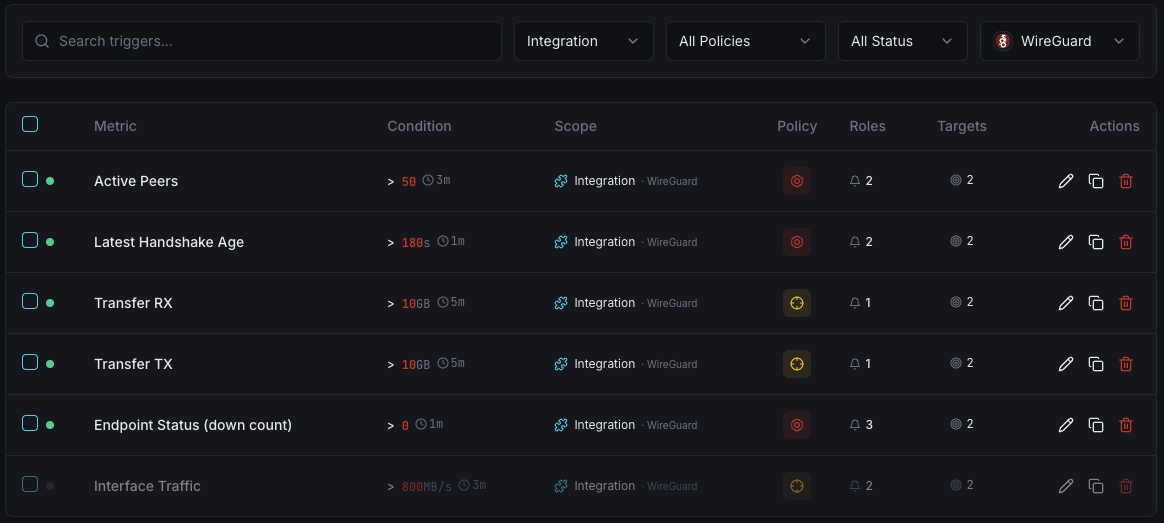Click the condition value 50 for Active Peers
This screenshot has width=1164, height=523.
tap(409, 182)
